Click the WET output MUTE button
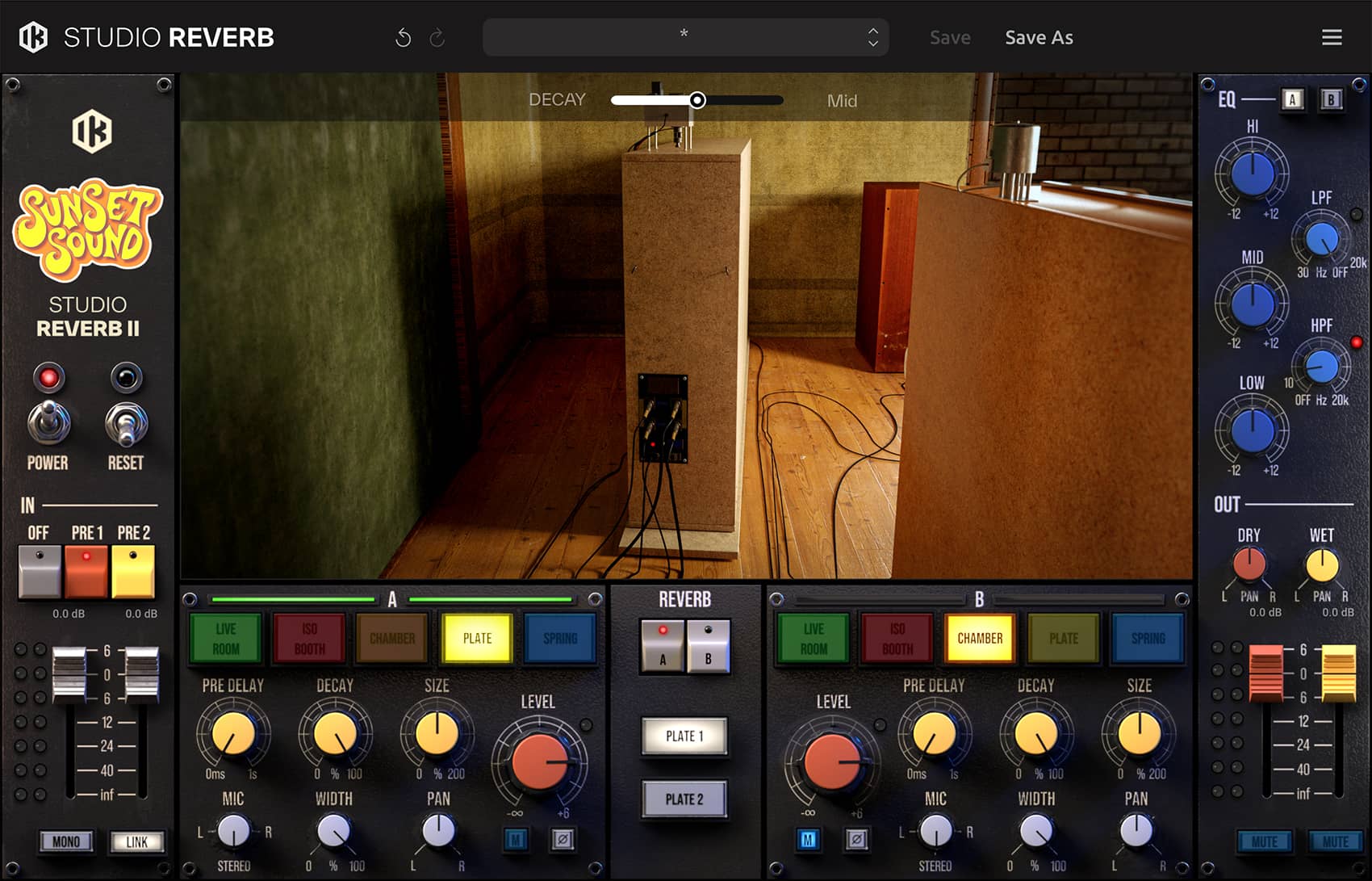Screen dimensions: 1372x881 (x=1335, y=841)
